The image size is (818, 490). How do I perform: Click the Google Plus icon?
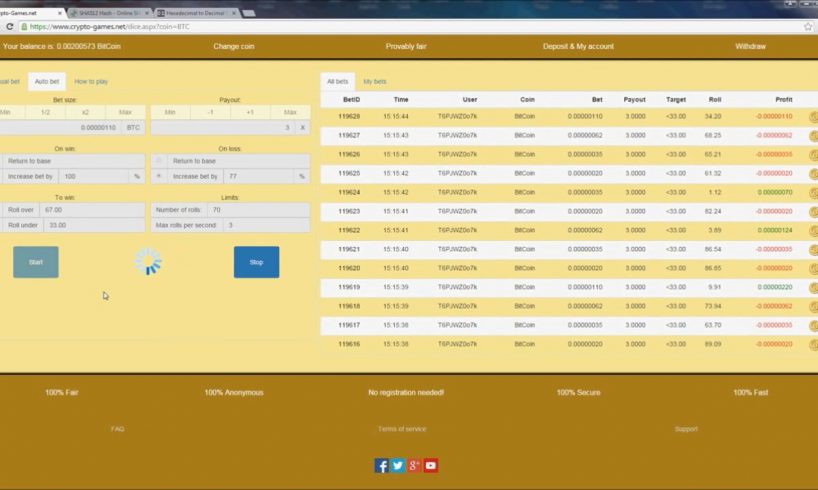(414, 465)
